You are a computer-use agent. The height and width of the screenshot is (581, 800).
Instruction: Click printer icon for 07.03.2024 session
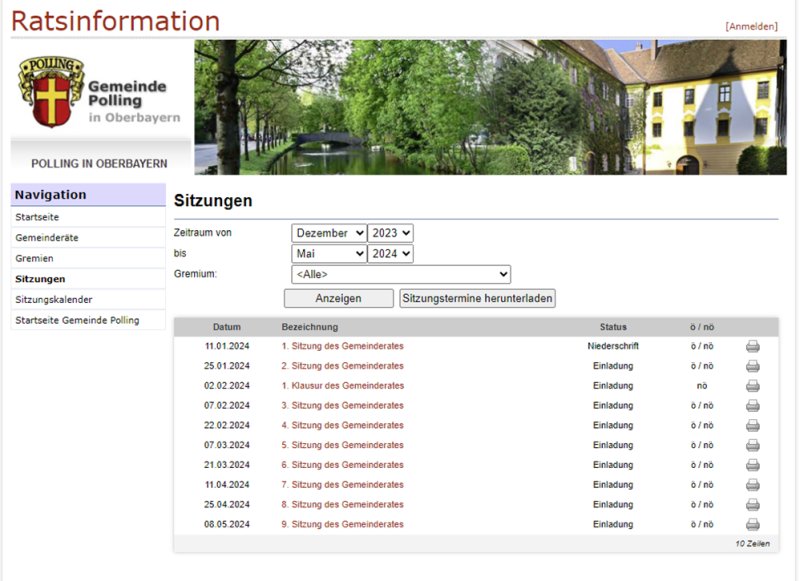[x=753, y=445]
